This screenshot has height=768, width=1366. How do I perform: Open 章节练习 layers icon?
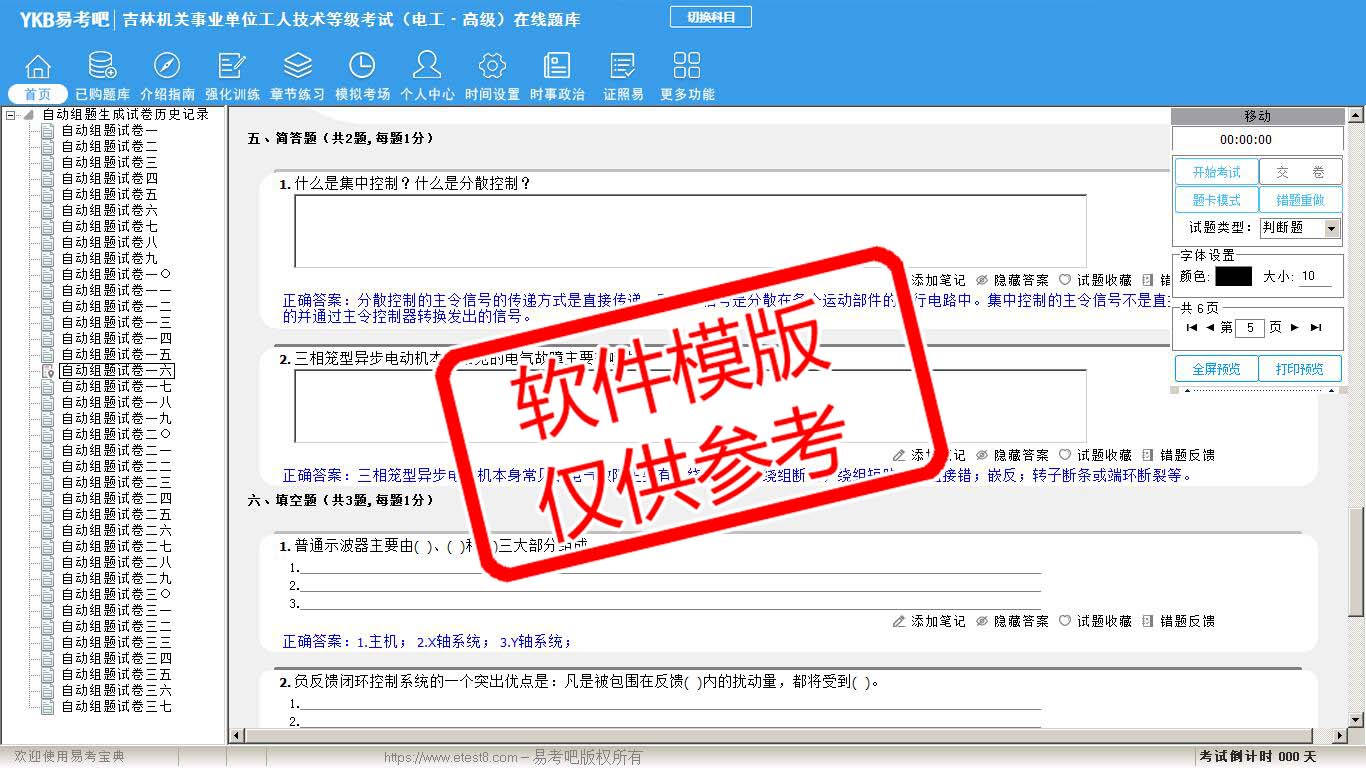[297, 67]
